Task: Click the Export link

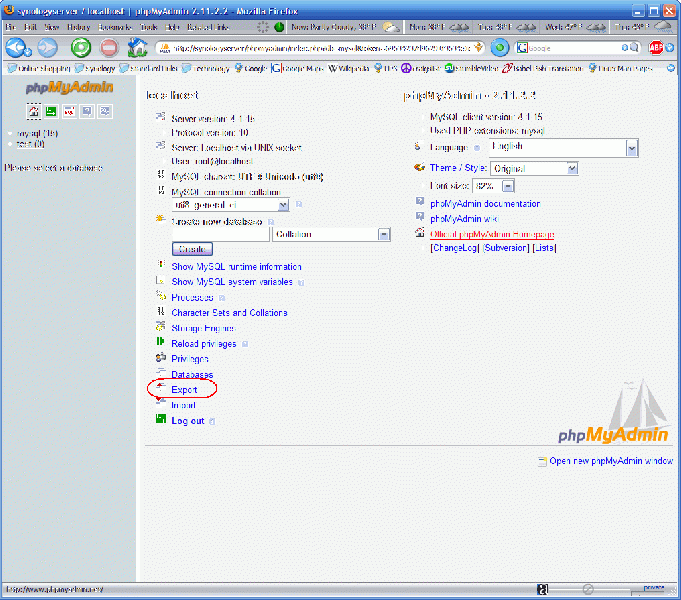Action: point(184,390)
